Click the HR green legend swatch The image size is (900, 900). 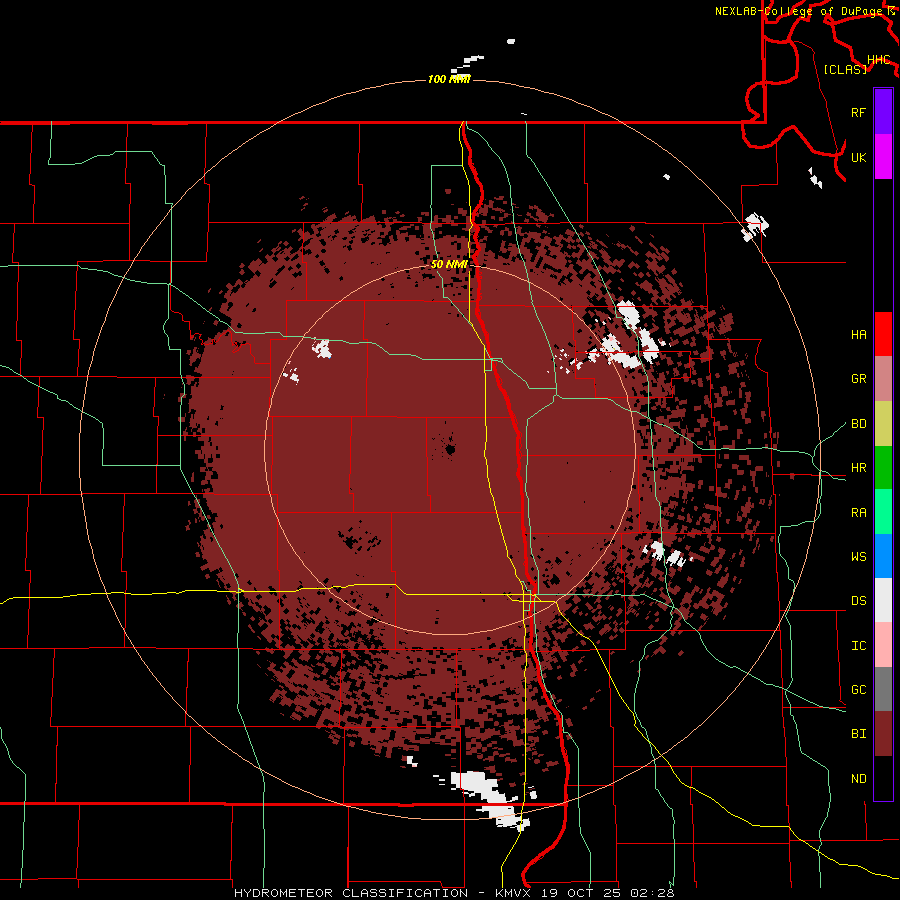[x=883, y=468]
